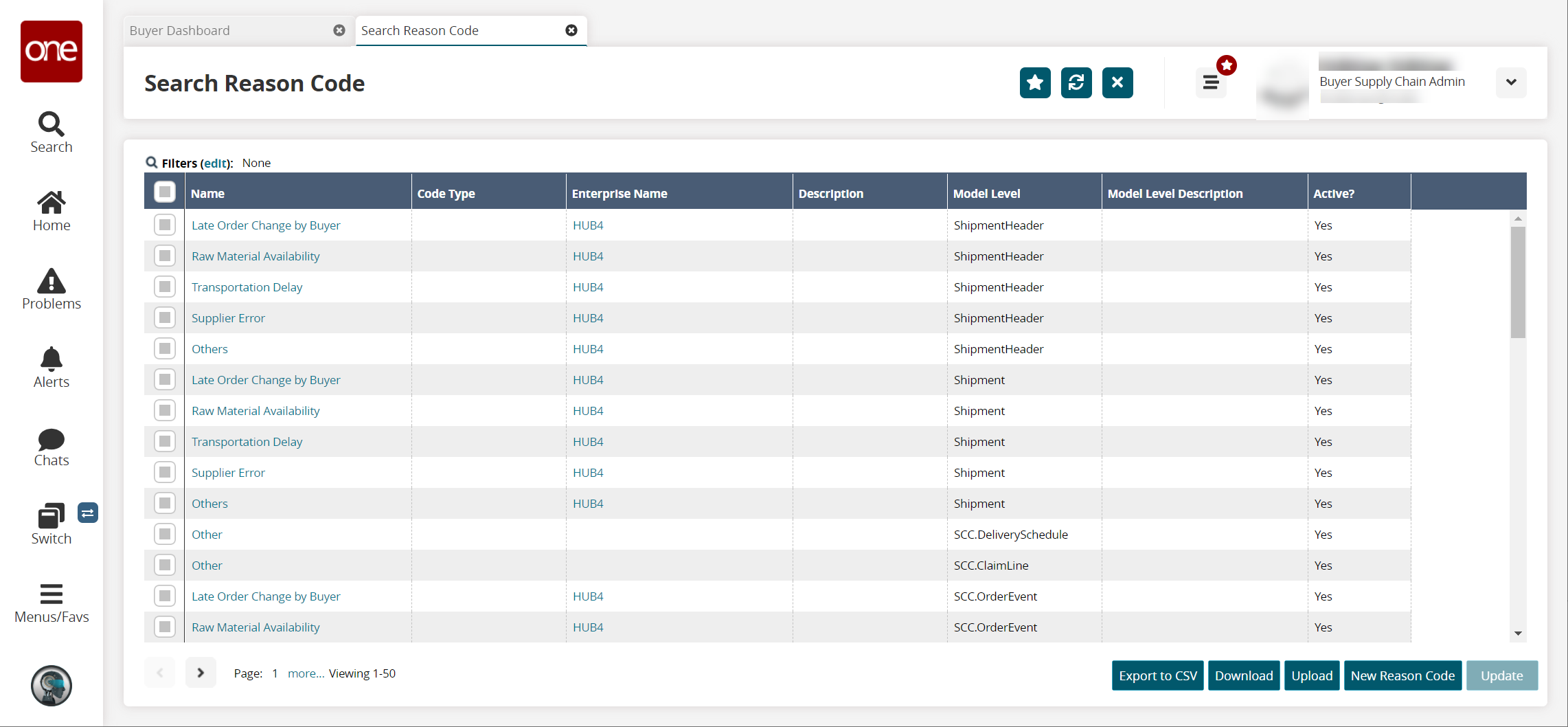Open the assistant avatar icon

coord(52,685)
